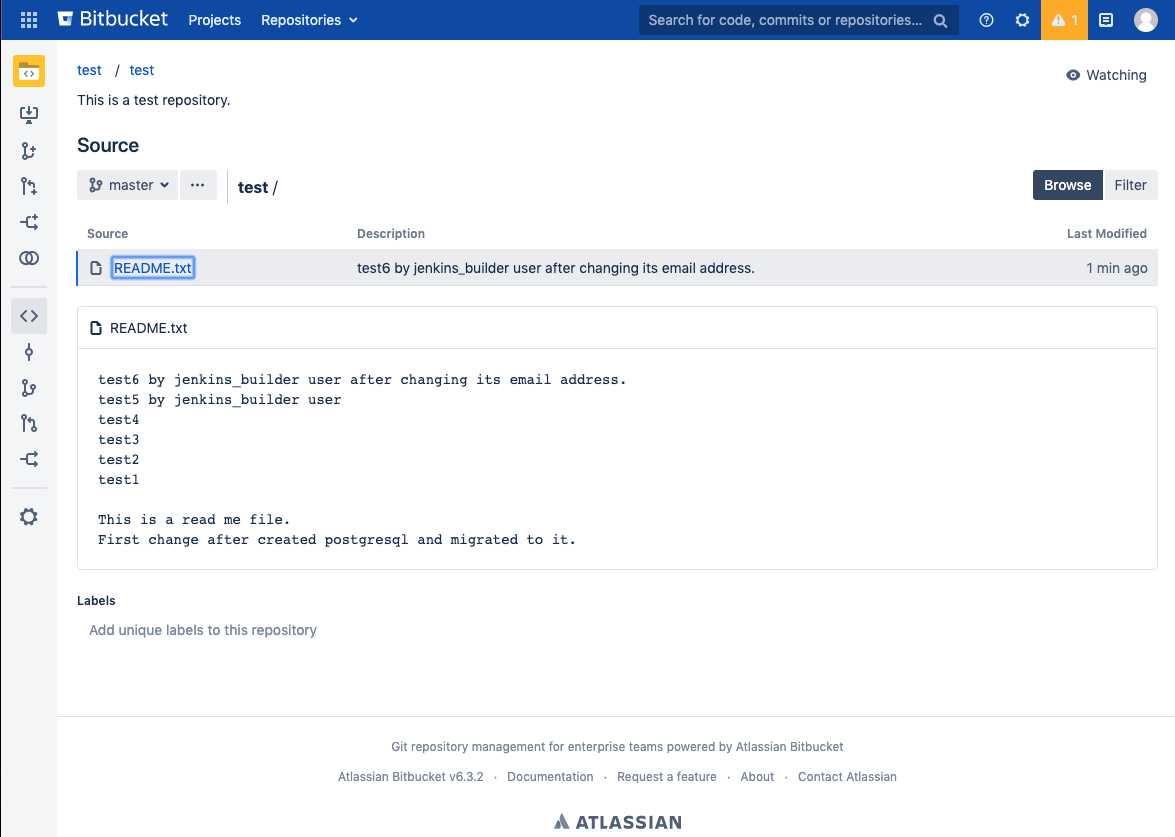Open the Pull requests navigation icon
Viewport: 1175px width, 837px height.
click(x=29, y=424)
